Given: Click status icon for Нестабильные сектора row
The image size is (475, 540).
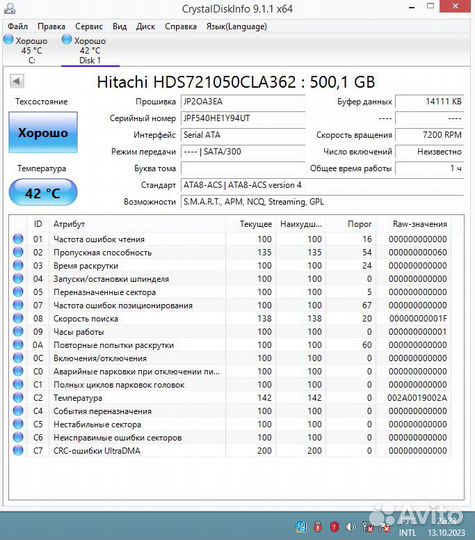Looking at the screenshot, I should 18,424.
